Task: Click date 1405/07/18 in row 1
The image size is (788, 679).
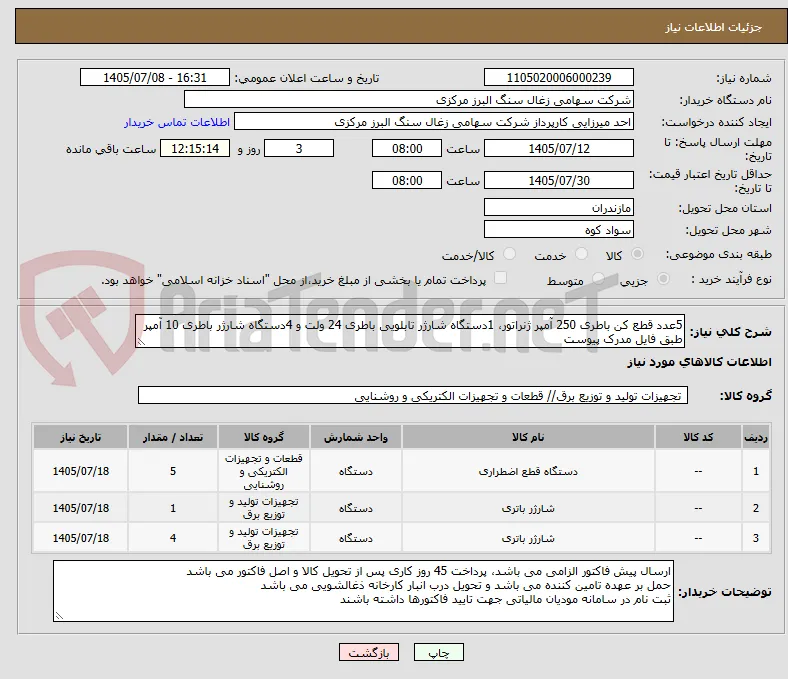Action: tap(80, 471)
